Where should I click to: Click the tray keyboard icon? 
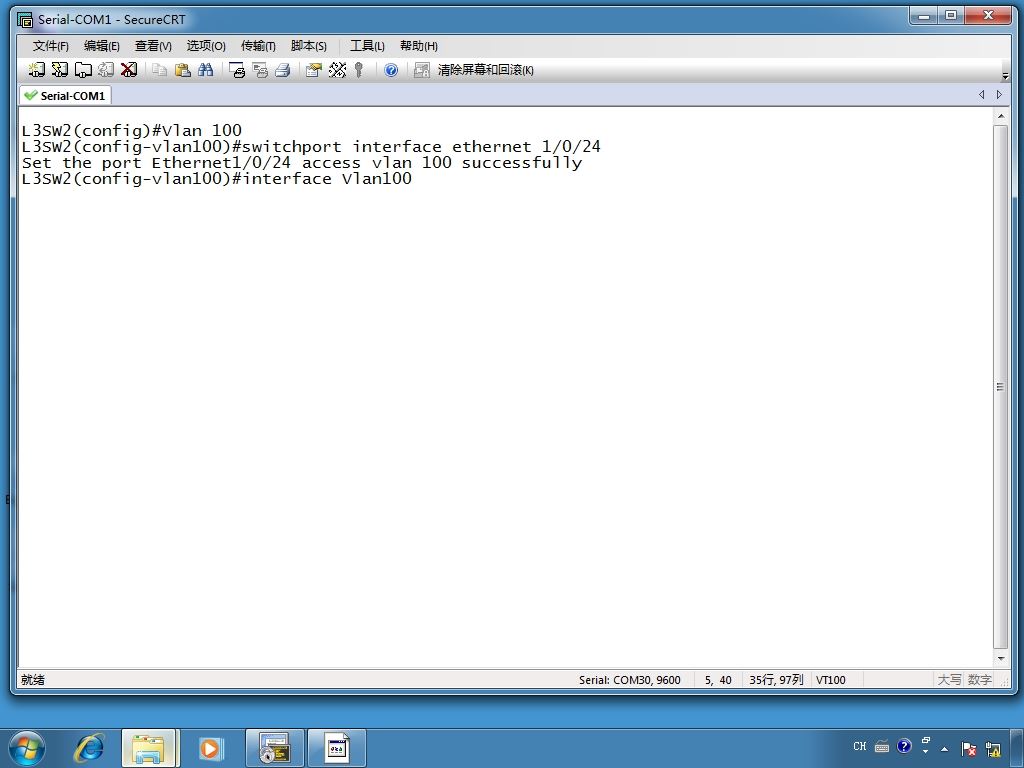point(882,746)
